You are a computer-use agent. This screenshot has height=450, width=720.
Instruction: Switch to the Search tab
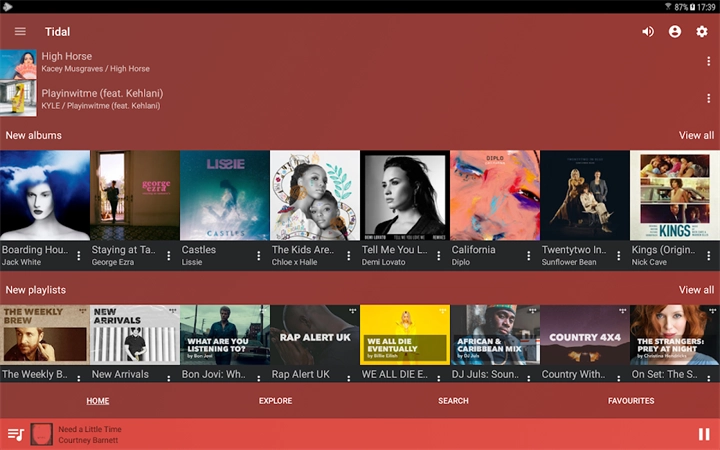(453, 401)
